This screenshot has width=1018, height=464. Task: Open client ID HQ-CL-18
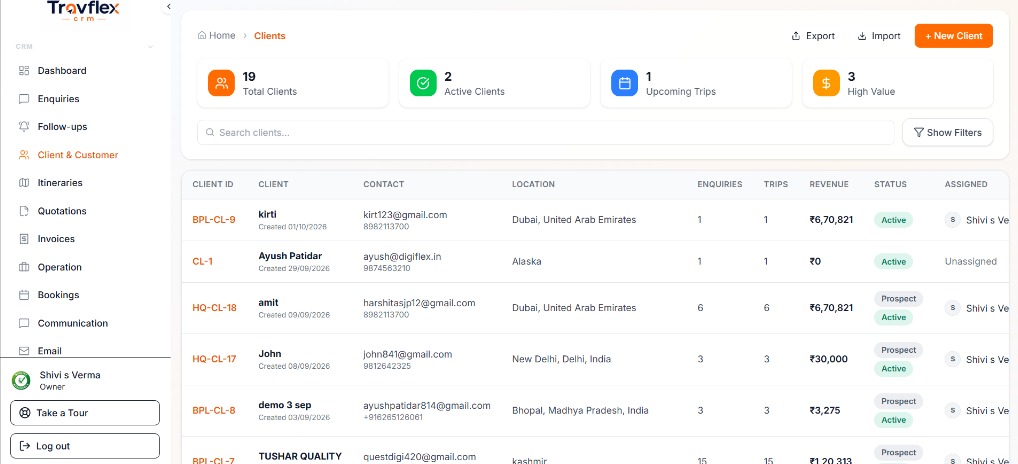coord(214,308)
